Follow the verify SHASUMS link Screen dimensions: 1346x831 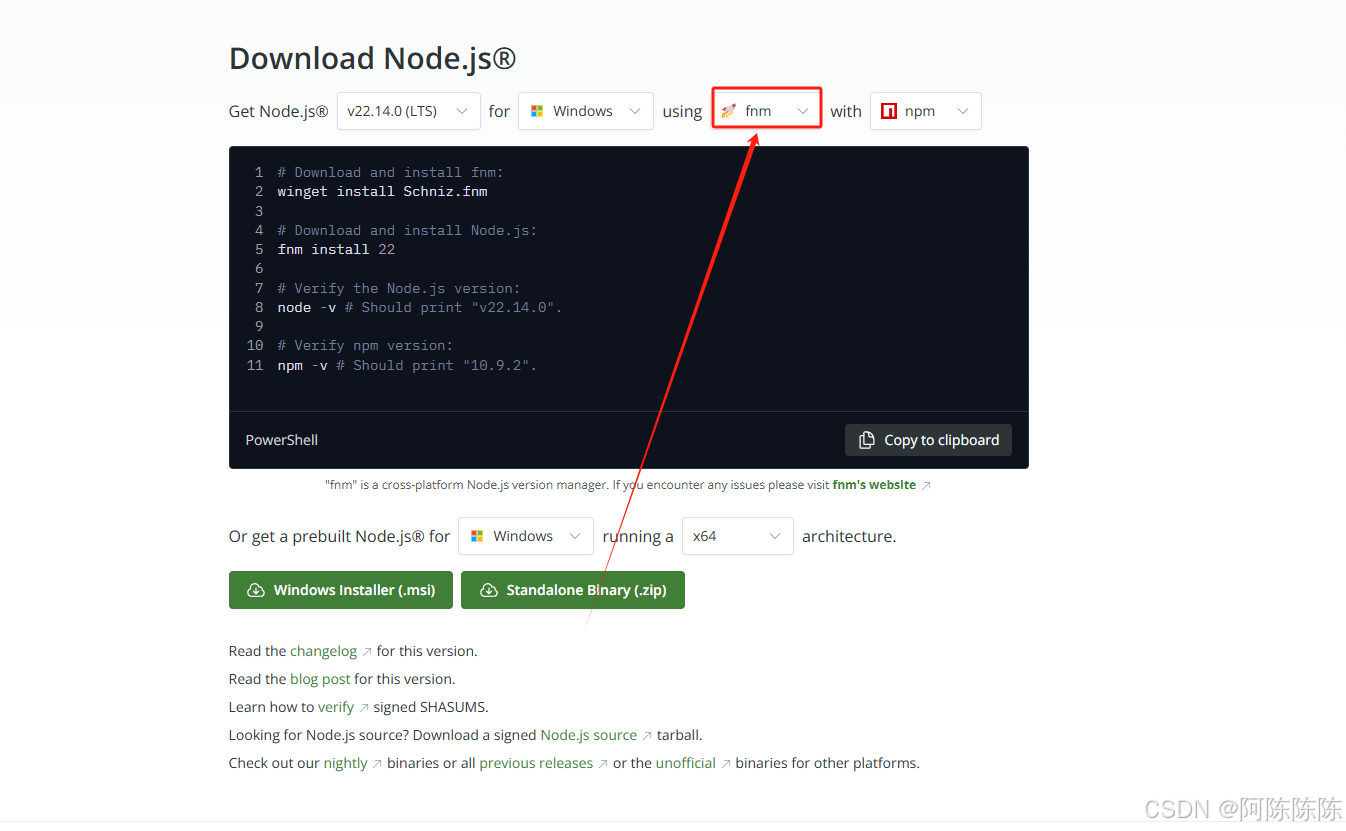[336, 707]
